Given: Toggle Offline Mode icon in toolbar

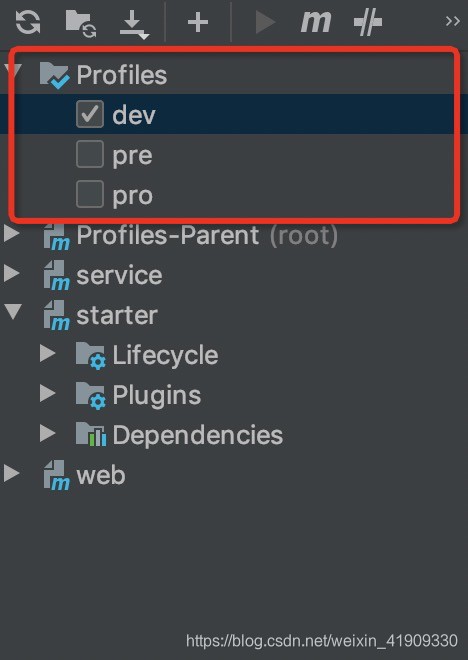Looking at the screenshot, I should point(368,22).
